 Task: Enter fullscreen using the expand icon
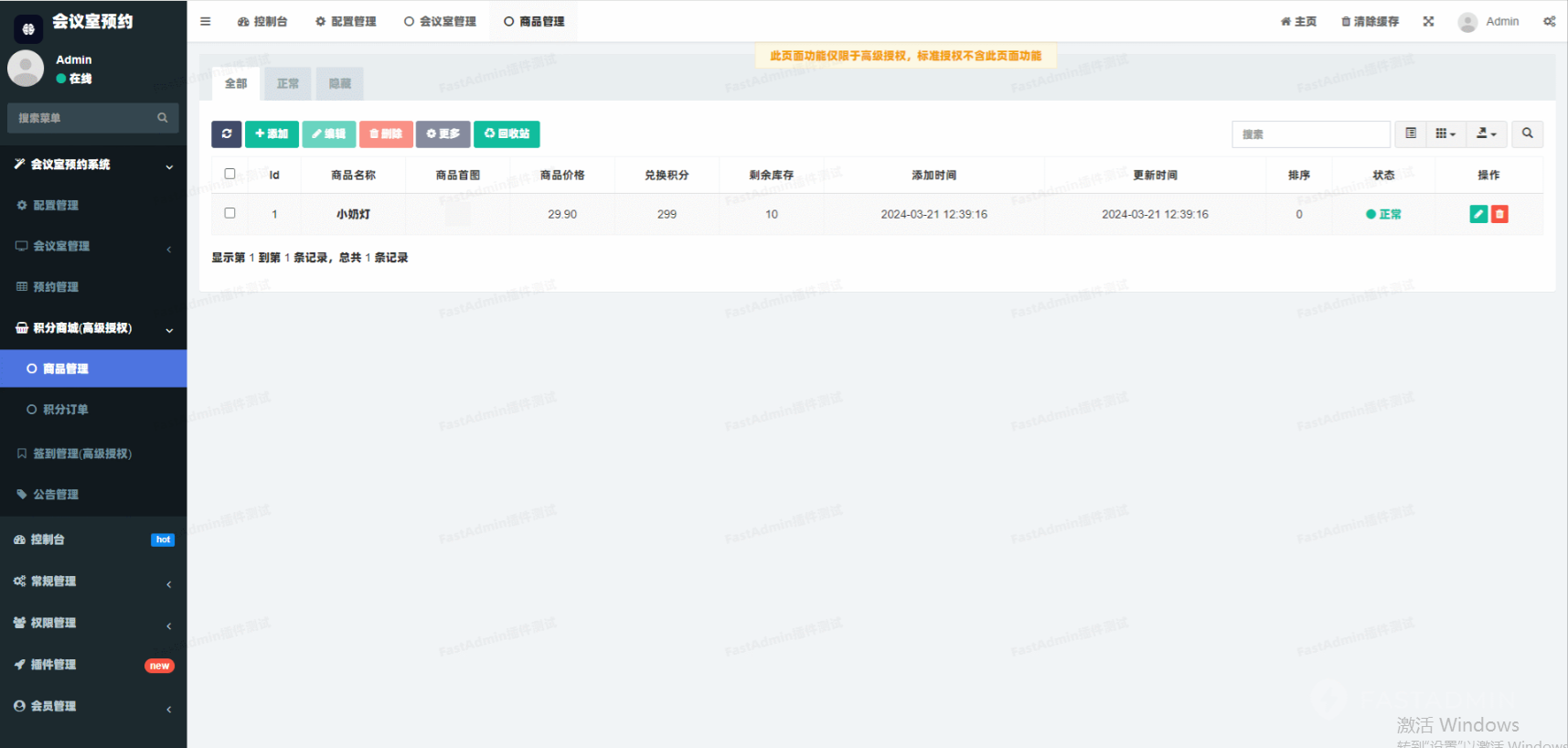tap(1428, 21)
